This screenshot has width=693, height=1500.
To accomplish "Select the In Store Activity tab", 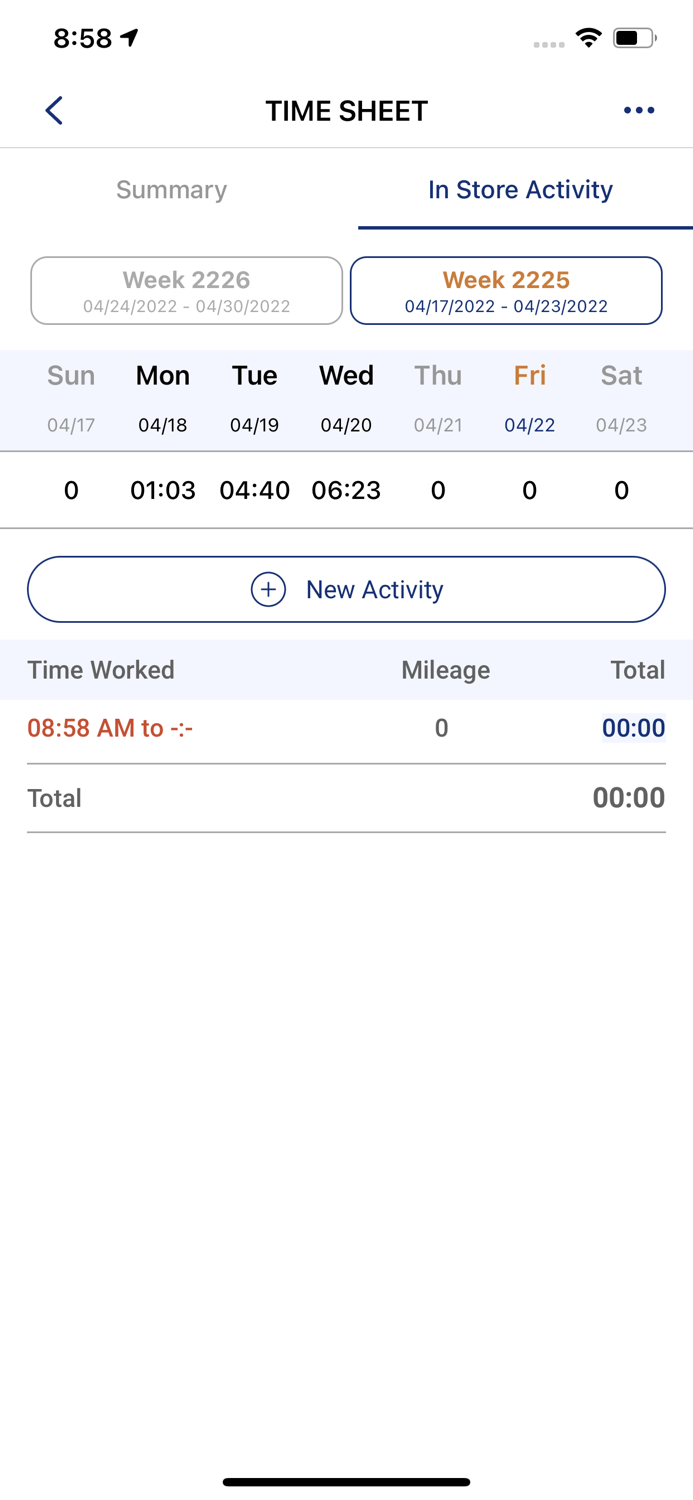I will [x=520, y=190].
